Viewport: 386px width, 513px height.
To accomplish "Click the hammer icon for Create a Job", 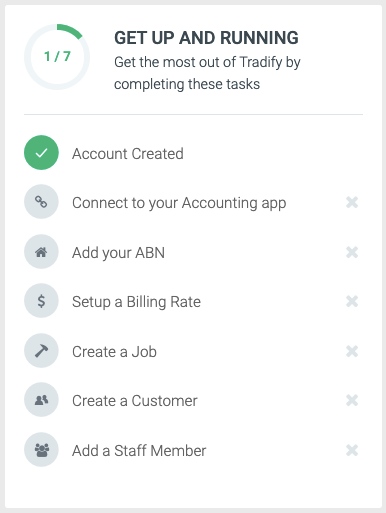I will [x=41, y=351].
